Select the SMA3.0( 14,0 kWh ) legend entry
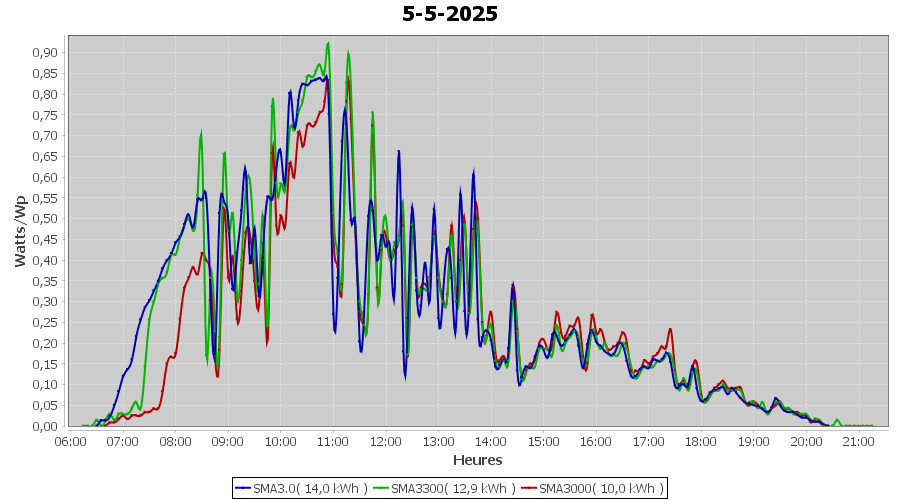This screenshot has width=900, height=500. (x=301, y=488)
